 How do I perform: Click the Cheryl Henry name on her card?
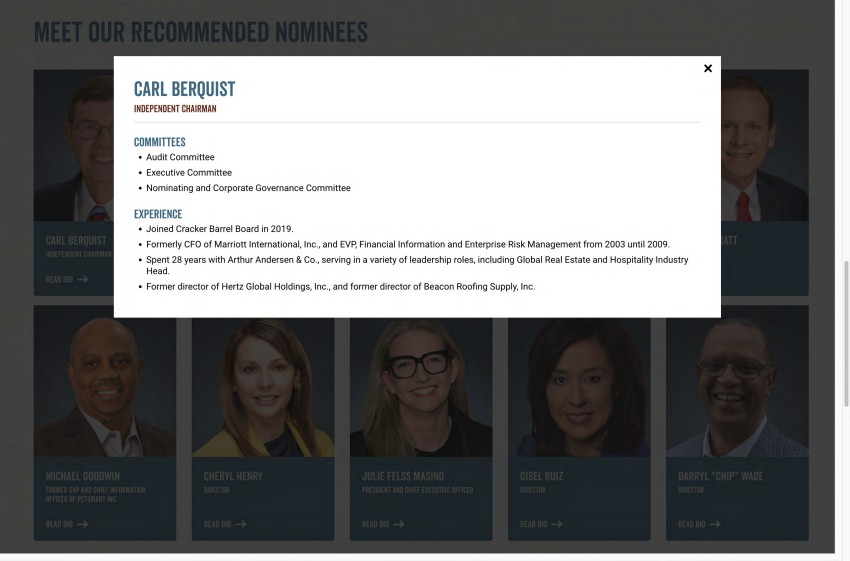(x=233, y=476)
